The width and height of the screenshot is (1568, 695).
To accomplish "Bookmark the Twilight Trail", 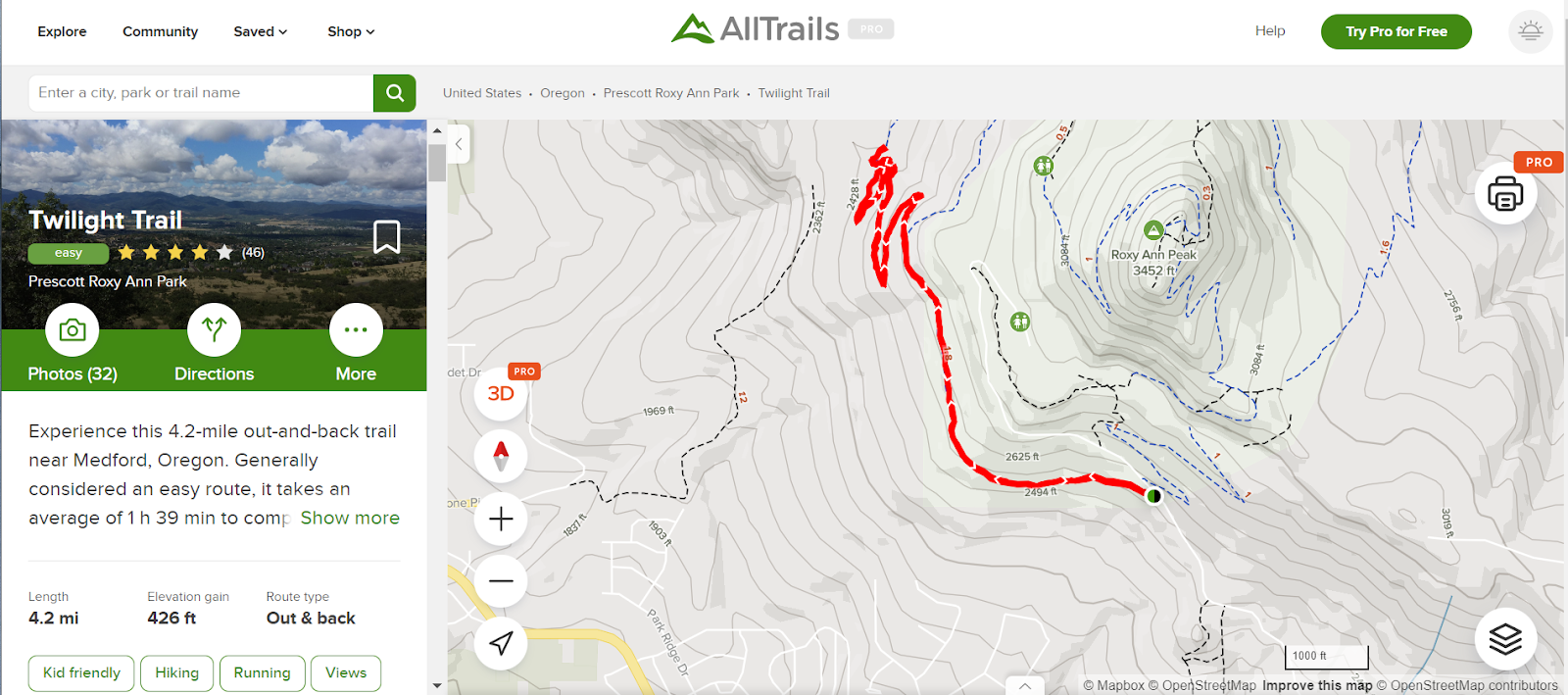I will 387,236.
